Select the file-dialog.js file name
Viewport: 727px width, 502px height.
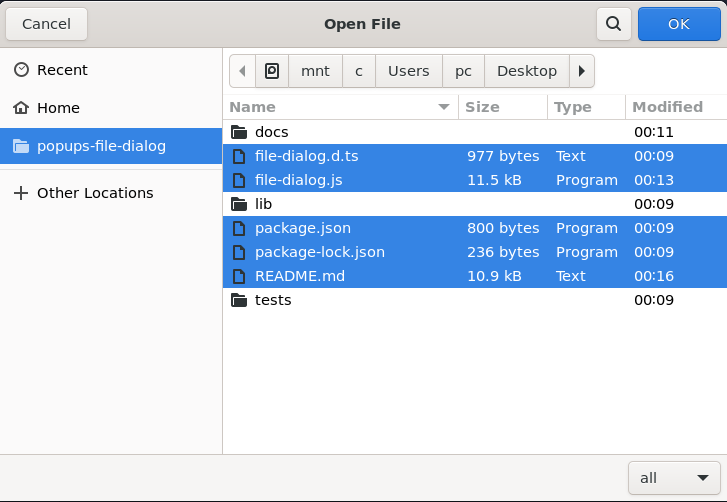point(299,180)
